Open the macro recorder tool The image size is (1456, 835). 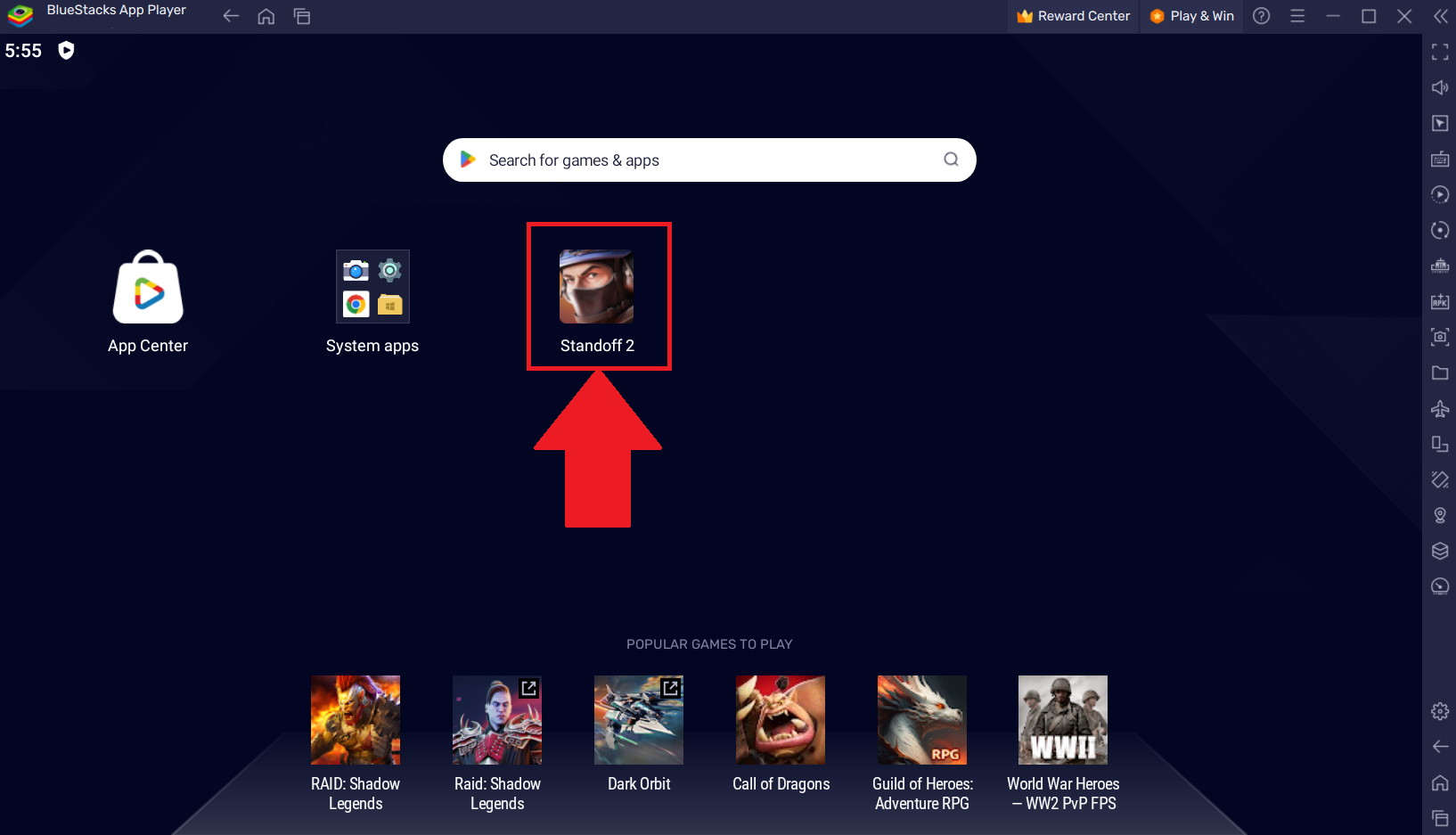coord(1440,229)
